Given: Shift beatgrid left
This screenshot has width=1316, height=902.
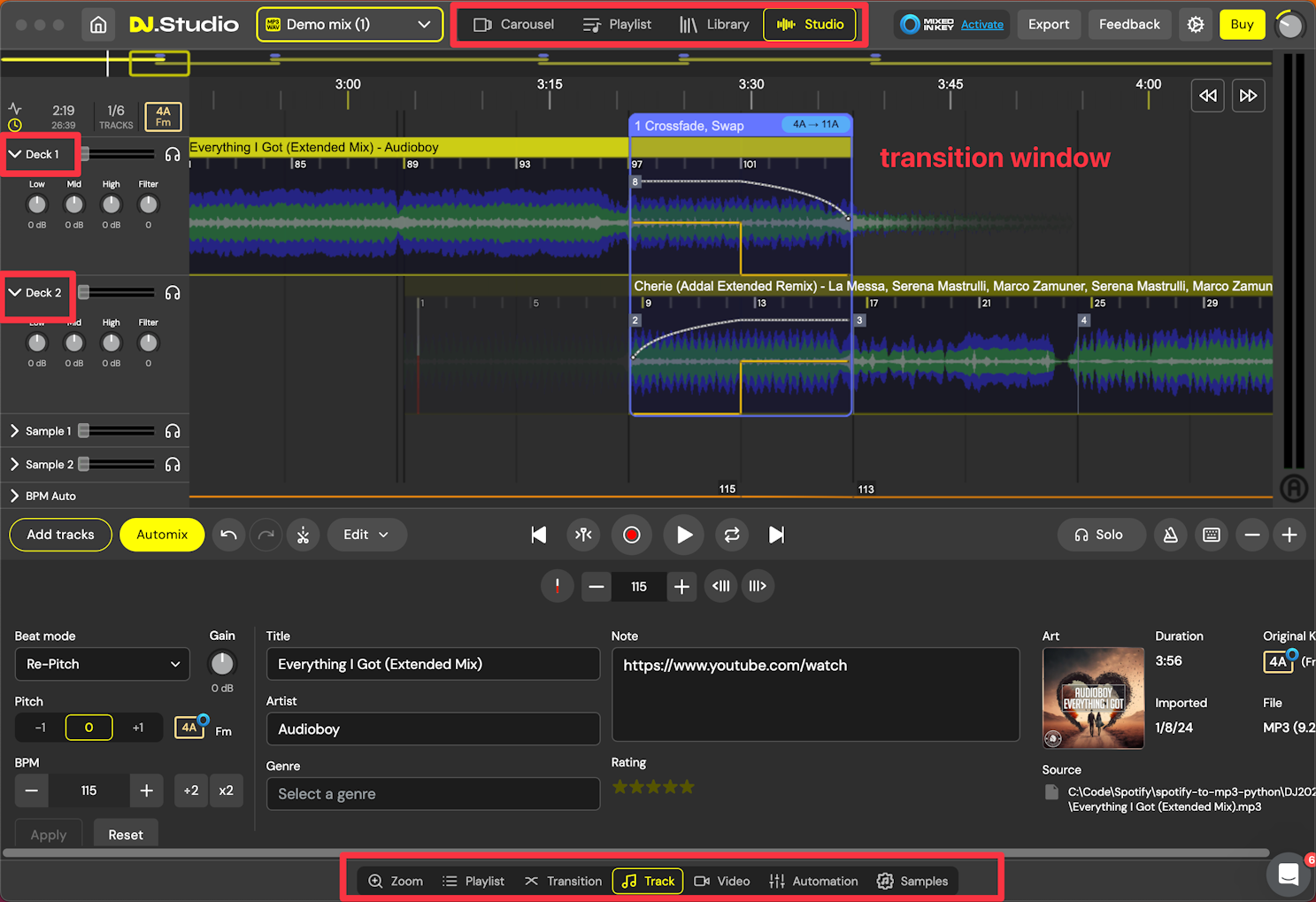Looking at the screenshot, I should pos(721,586).
